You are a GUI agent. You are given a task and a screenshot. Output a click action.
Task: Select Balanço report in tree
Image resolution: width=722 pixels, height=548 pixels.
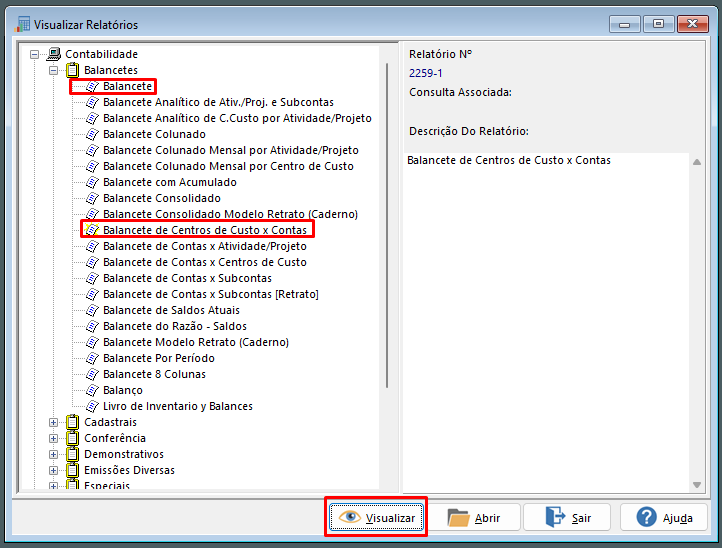point(123,391)
